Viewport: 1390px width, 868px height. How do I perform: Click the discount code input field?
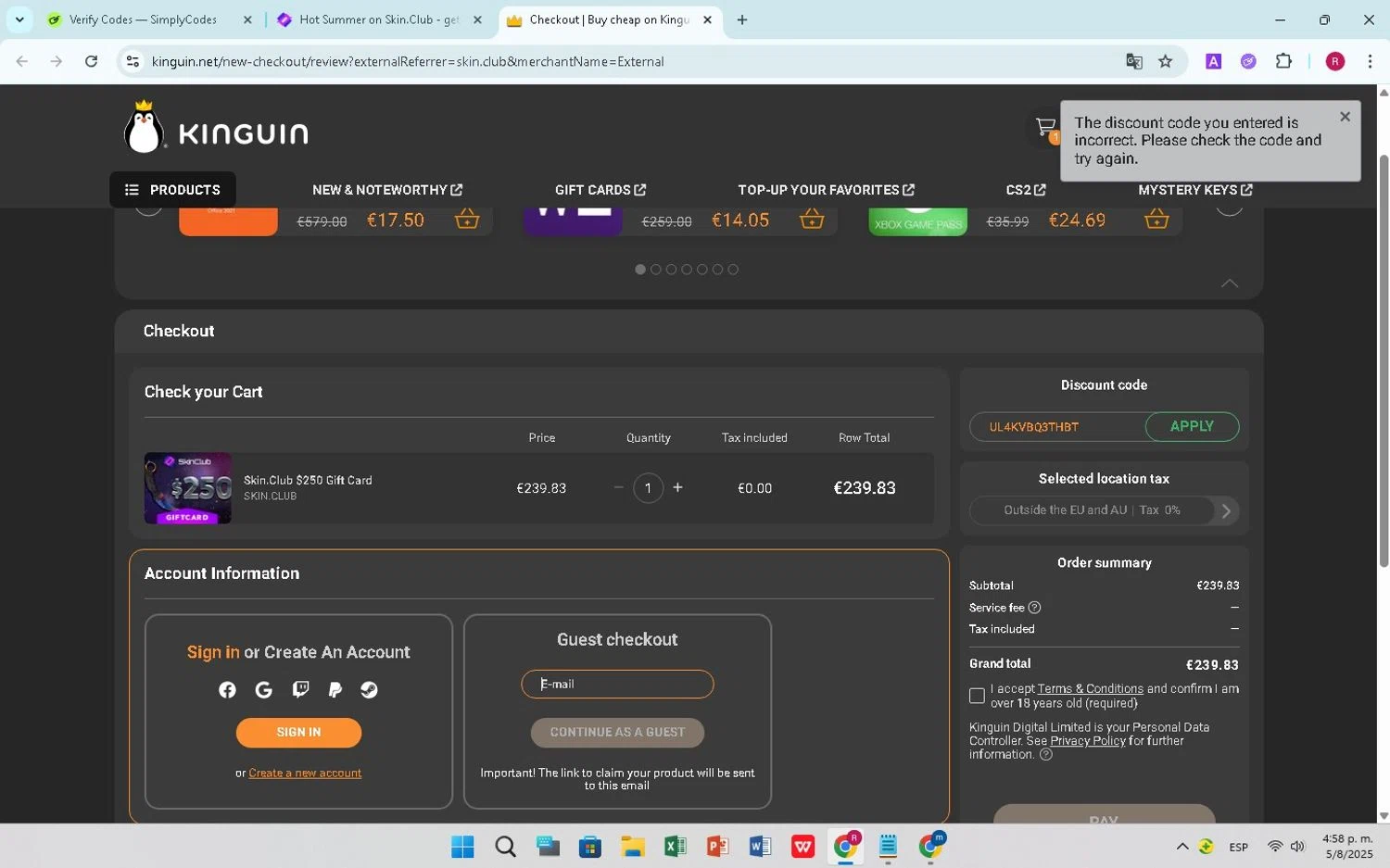tap(1057, 427)
